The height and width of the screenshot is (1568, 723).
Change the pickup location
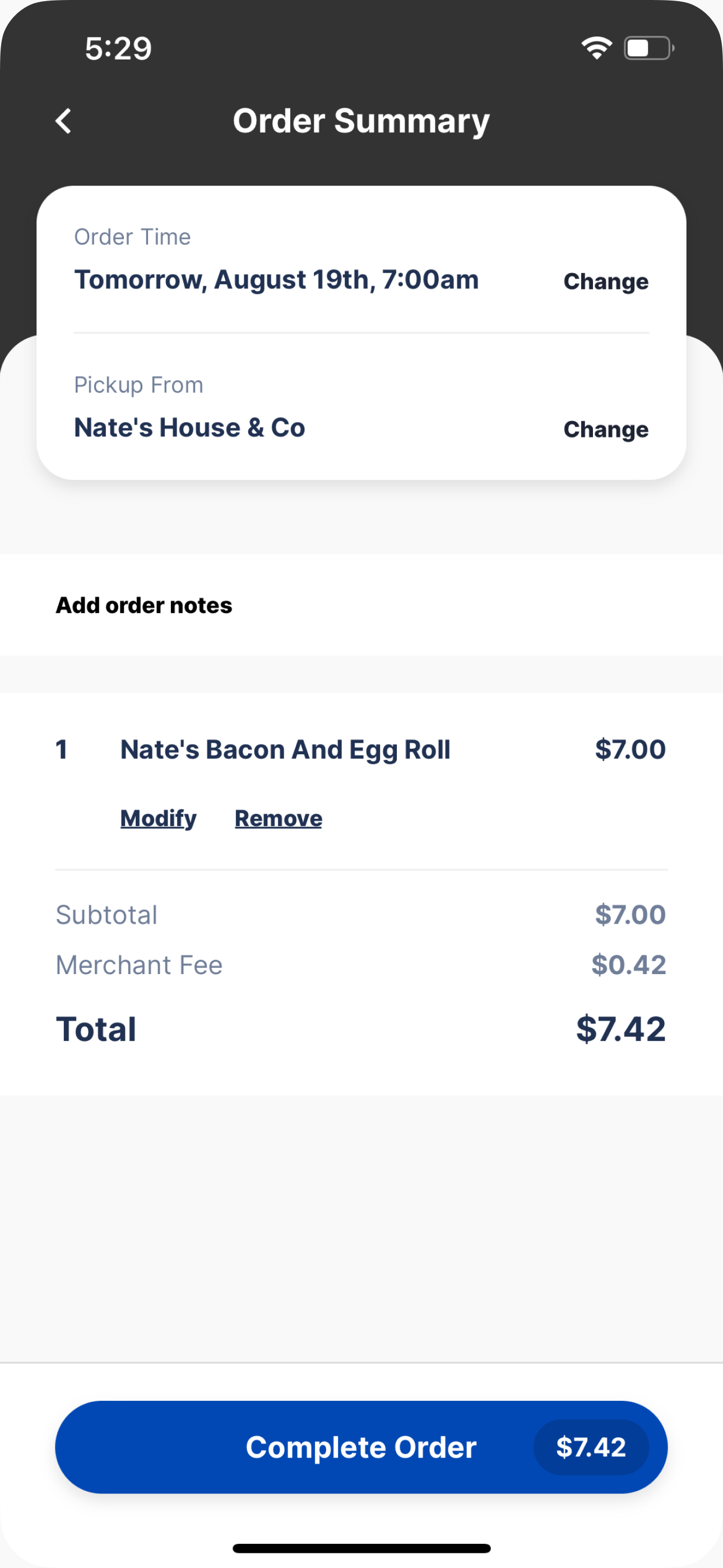[605, 429]
